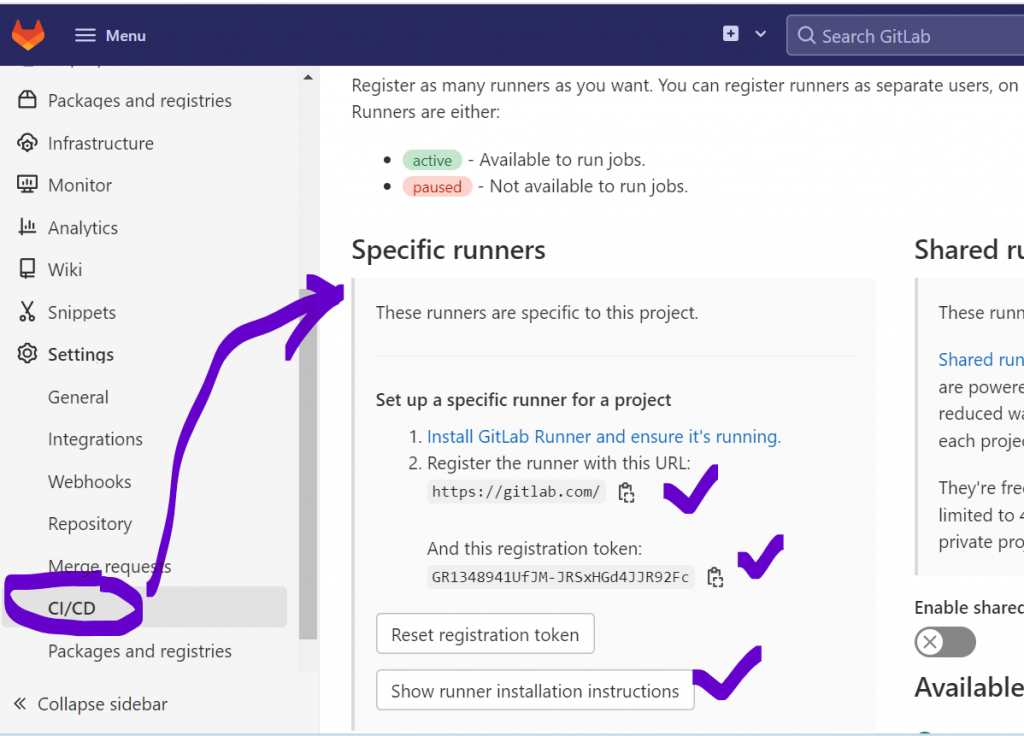Open the hamburger Menu
This screenshot has width=1024, height=736.
tap(109, 34)
